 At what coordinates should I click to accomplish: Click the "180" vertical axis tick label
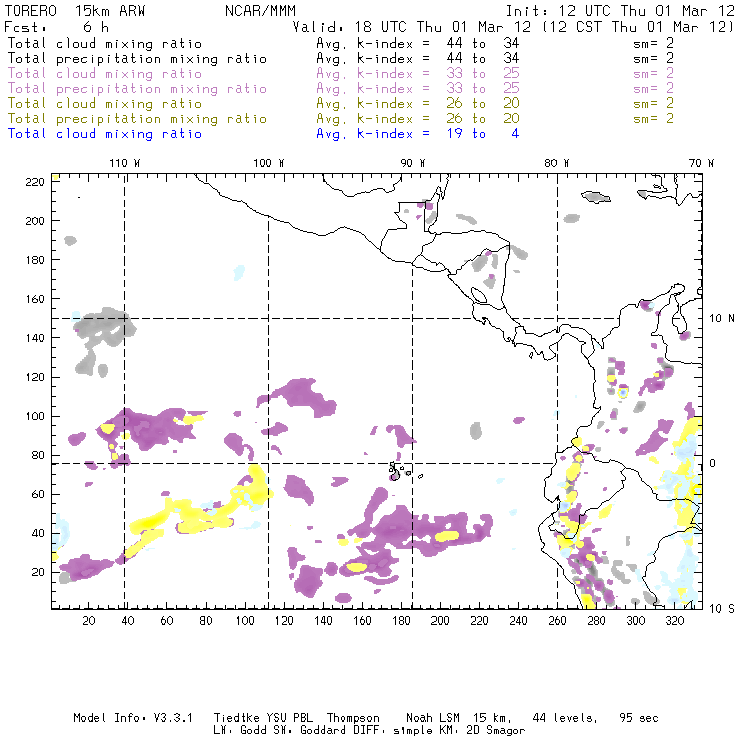pyautogui.click(x=35, y=260)
